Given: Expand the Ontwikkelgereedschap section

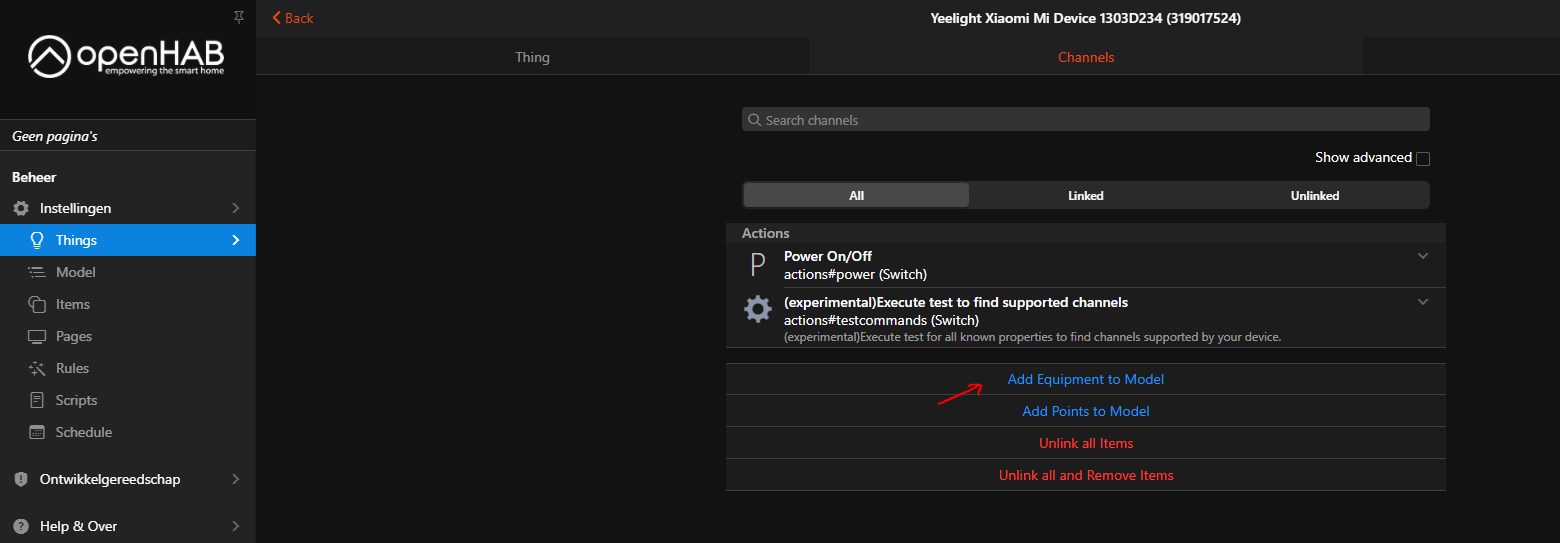Looking at the screenshot, I should coord(236,479).
